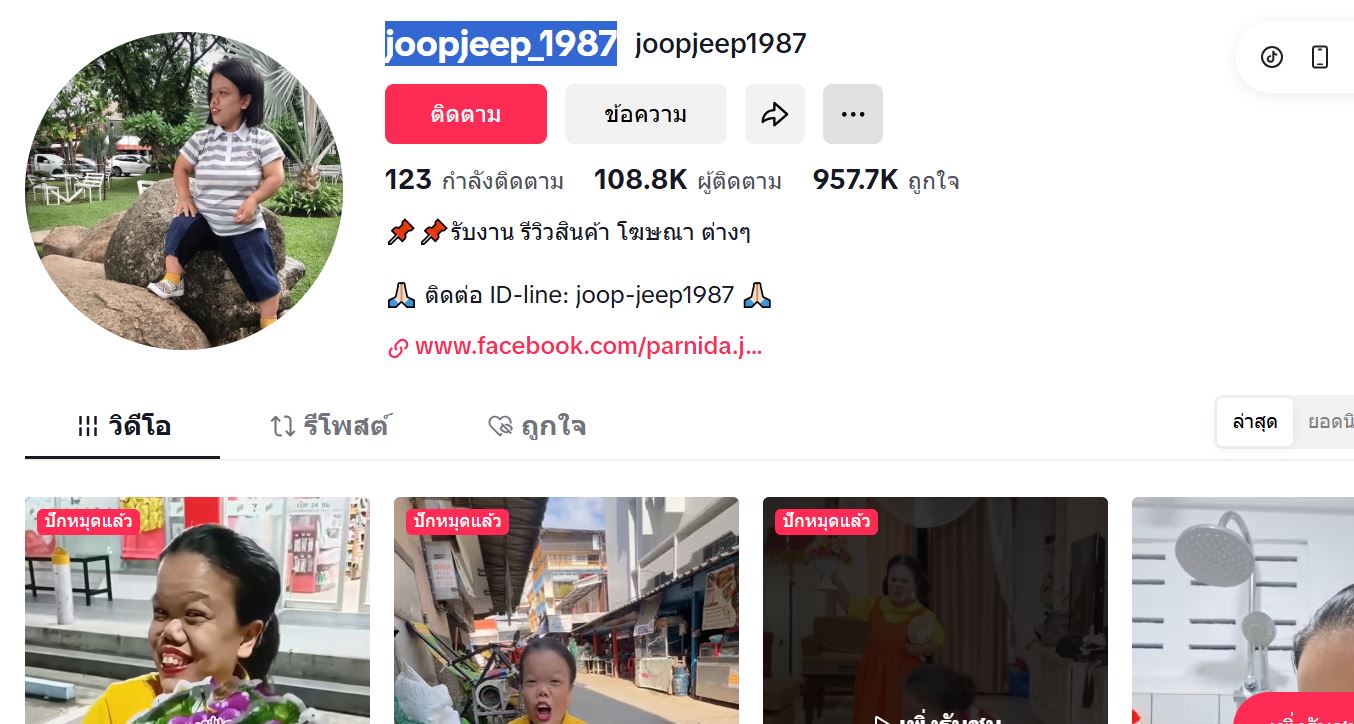Switch to the รีโพสต์ tab
This screenshot has width=1354, height=724.
coord(330,427)
